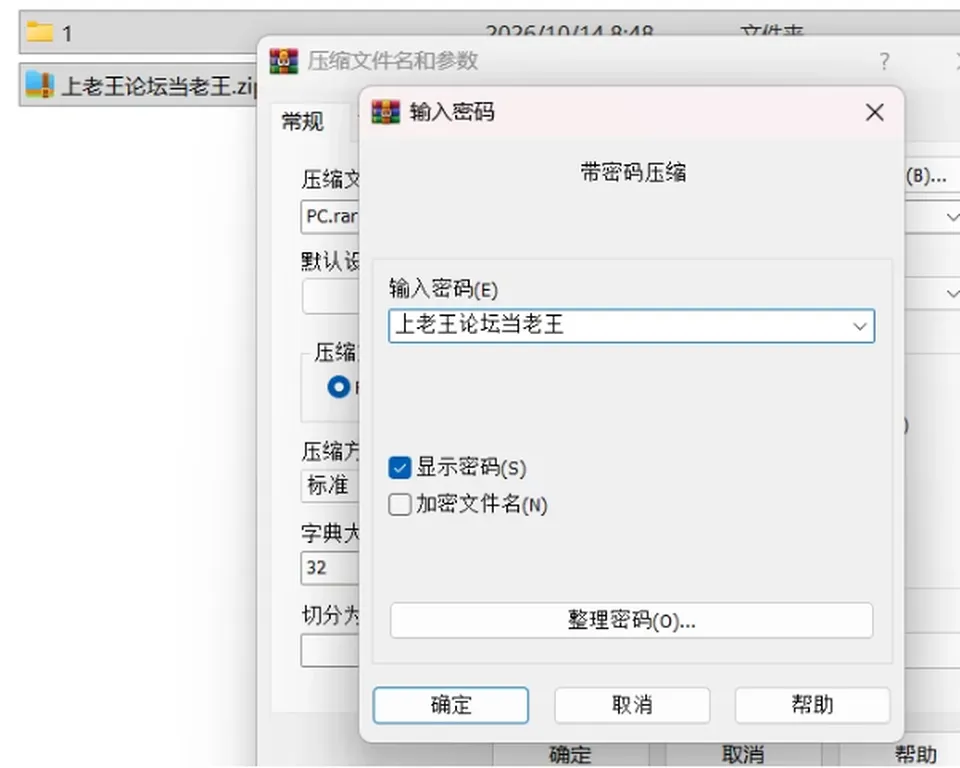Select the yellow folder icon named 1
The height and width of the screenshot is (768, 960).
(x=40, y=32)
